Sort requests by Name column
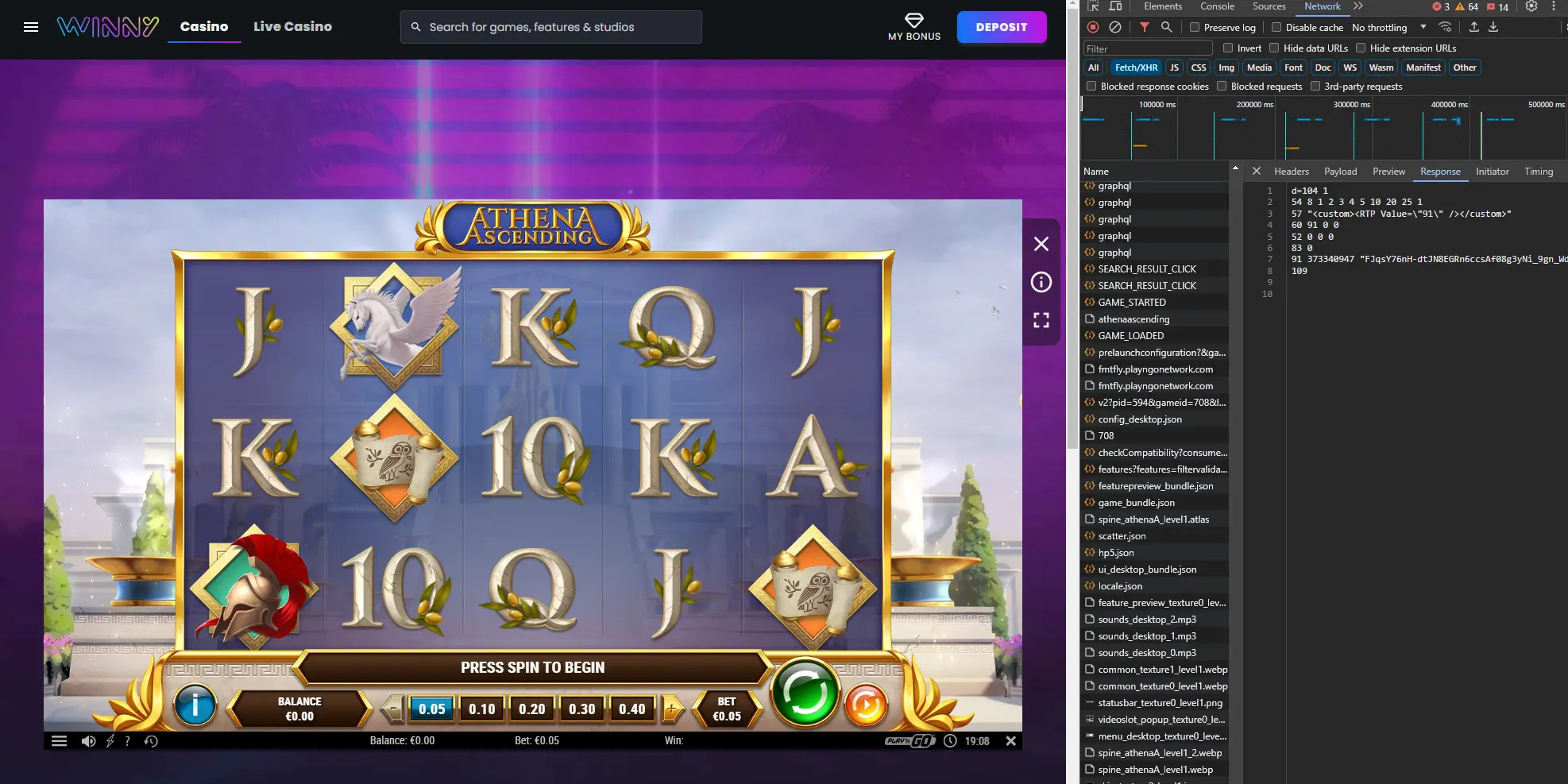Viewport: 1568px width, 784px height. (1096, 172)
